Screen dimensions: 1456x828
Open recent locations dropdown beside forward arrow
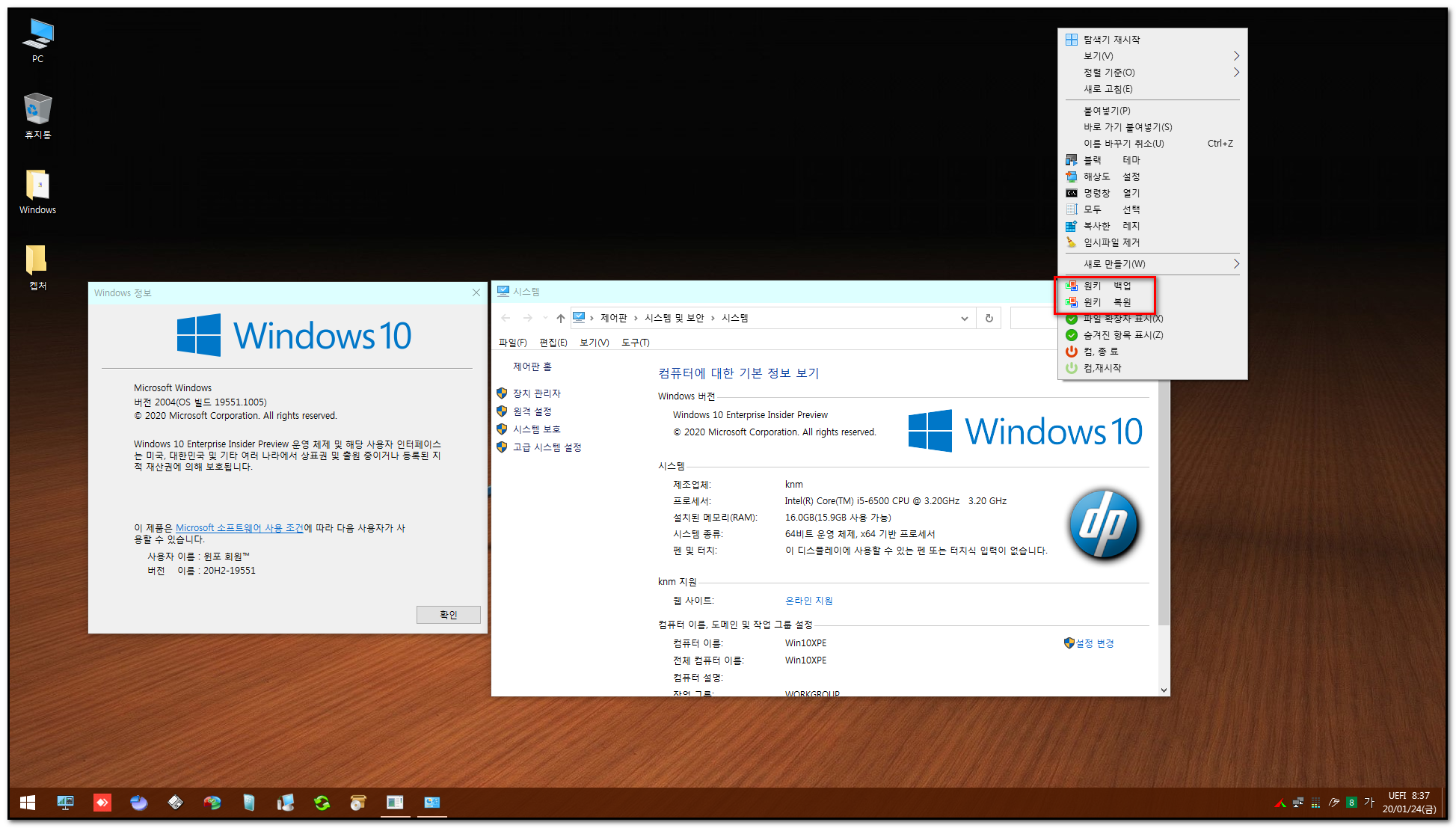coord(545,318)
